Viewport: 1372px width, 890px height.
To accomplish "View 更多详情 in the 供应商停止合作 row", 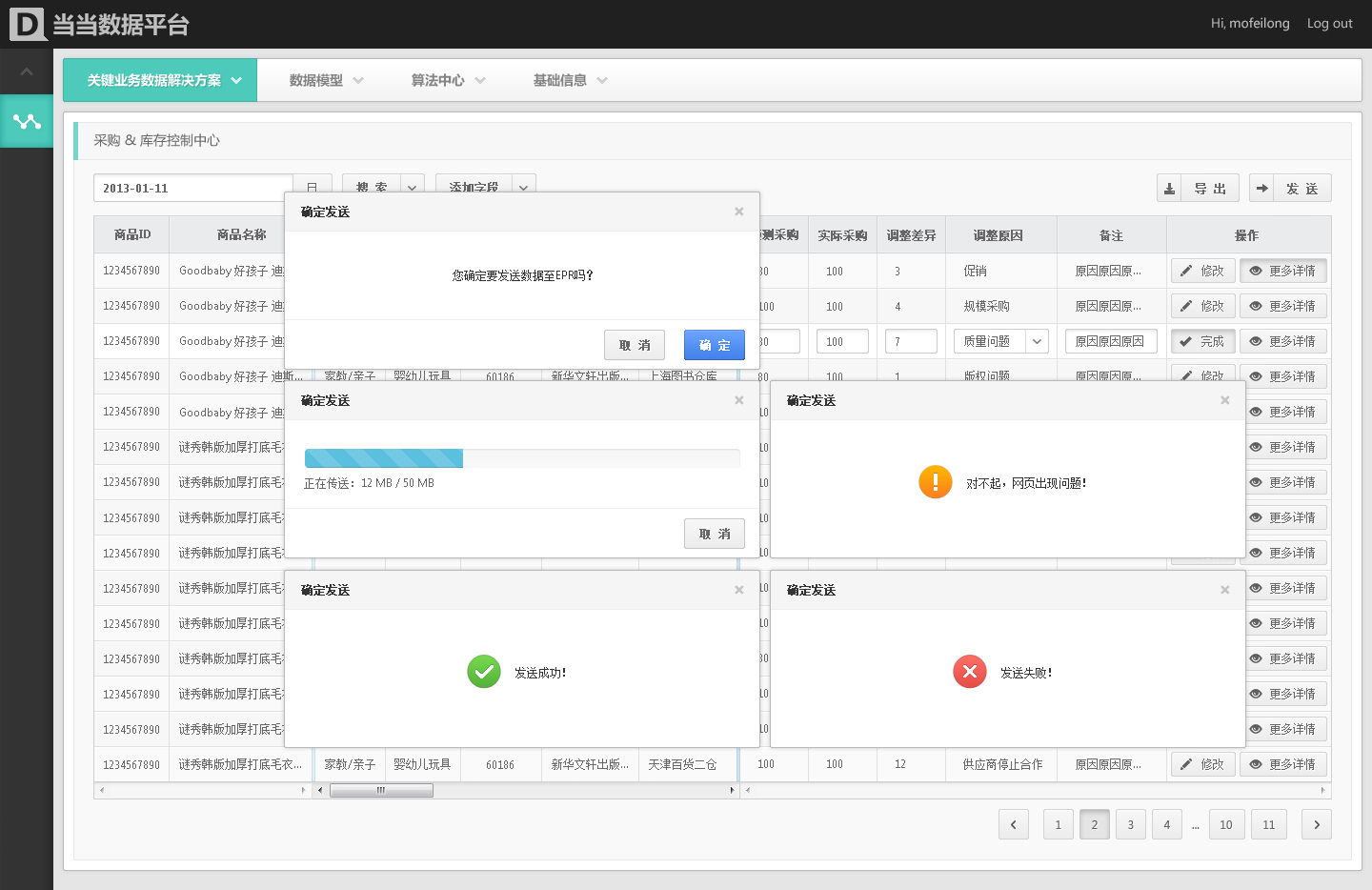I will tap(1283, 764).
